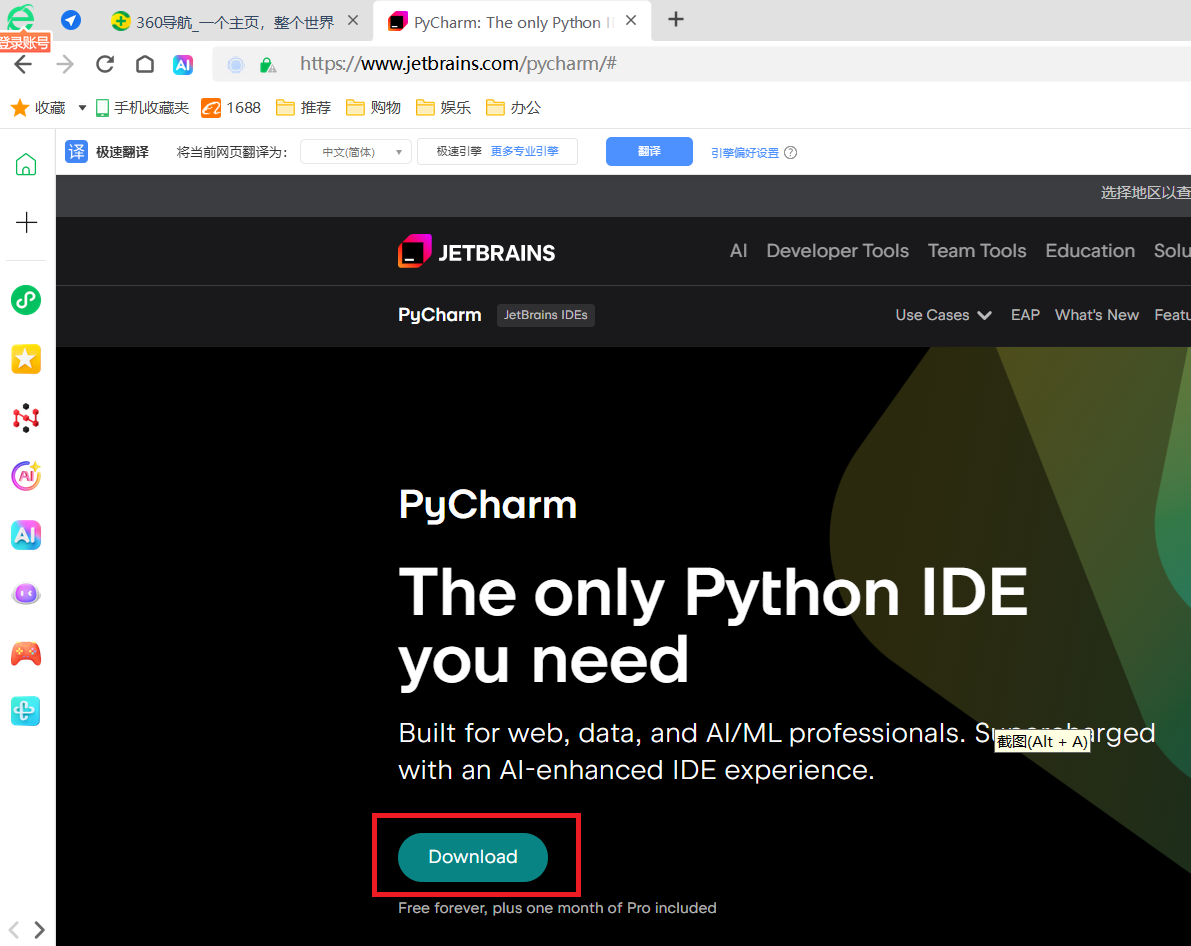Open the favorites dropdown arrow

tap(82, 108)
